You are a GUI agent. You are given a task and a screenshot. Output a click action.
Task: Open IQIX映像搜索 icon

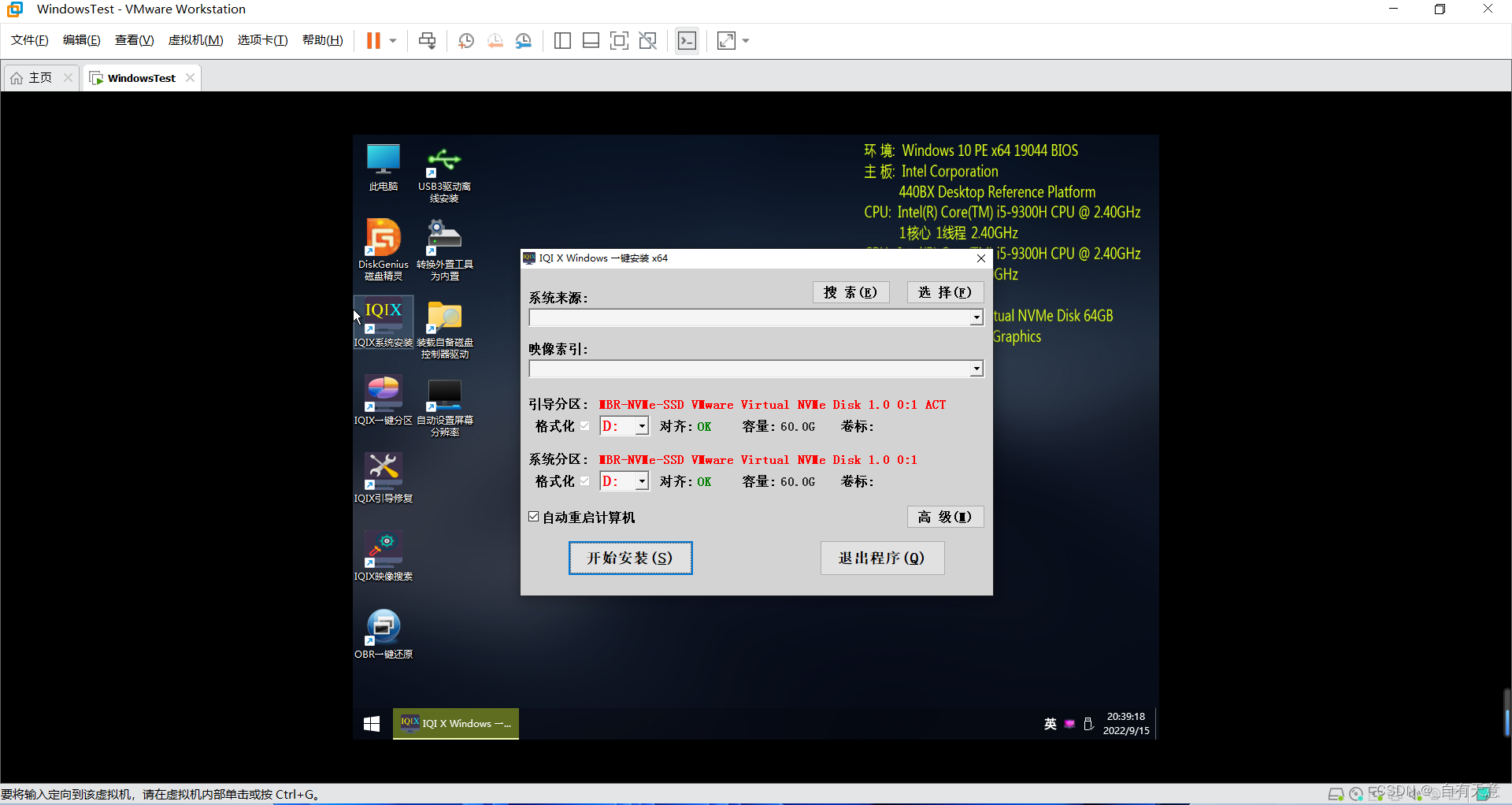coord(384,556)
